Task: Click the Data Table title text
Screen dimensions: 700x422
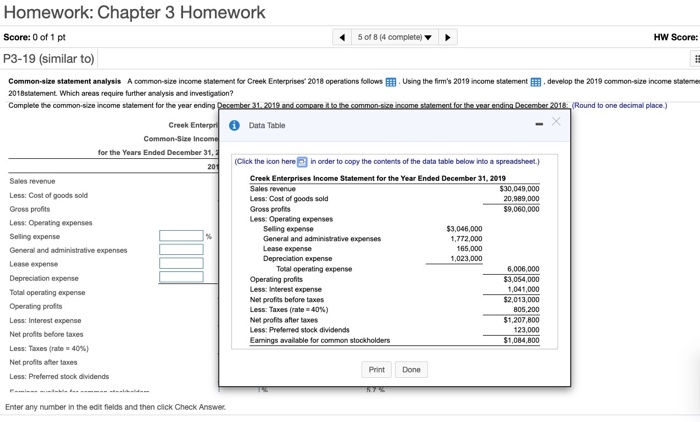Action: 267,125
